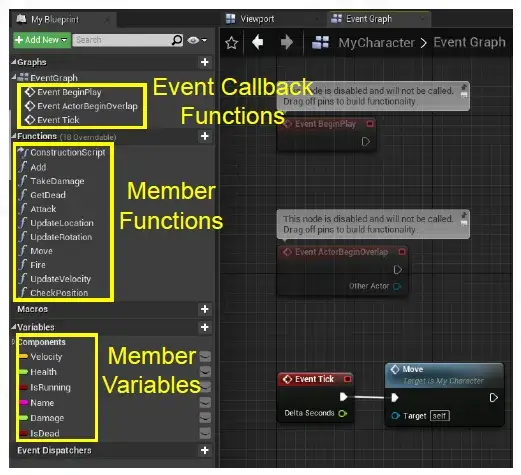
Task: Toggle IsDead variable's visibility eye
Action: click(x=205, y=433)
